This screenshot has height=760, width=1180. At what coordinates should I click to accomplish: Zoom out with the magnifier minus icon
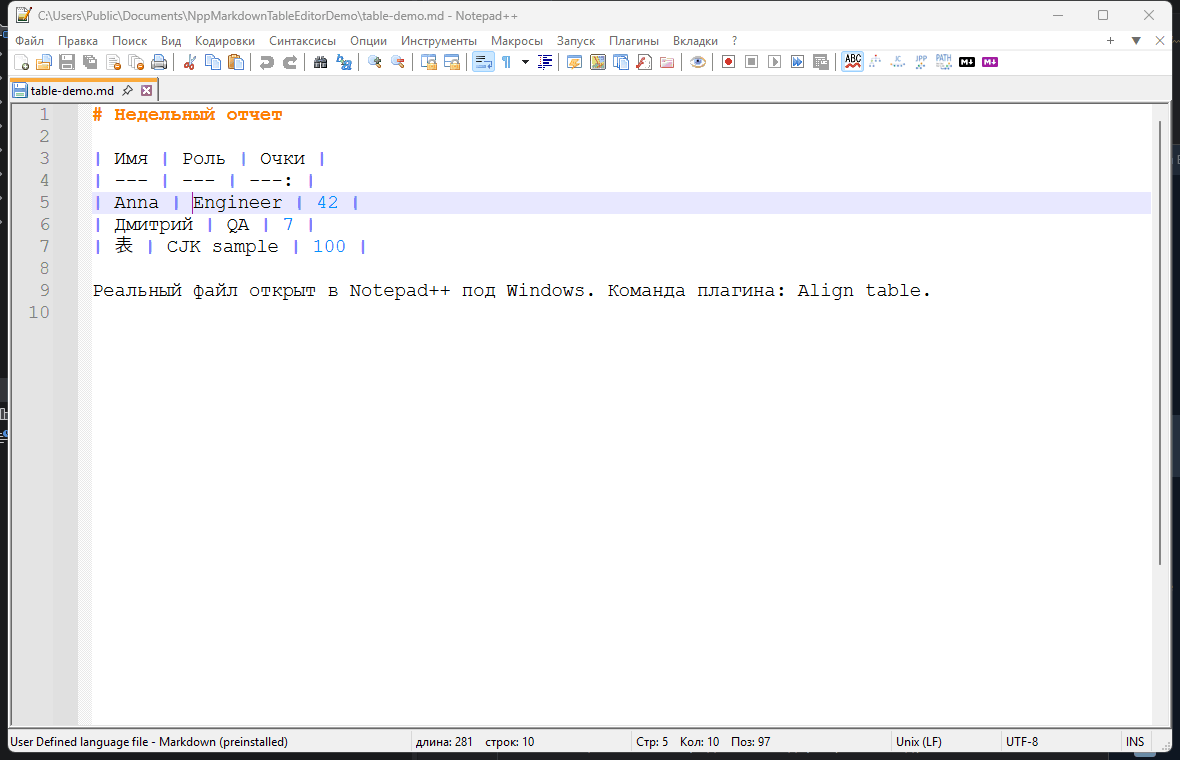tap(397, 62)
